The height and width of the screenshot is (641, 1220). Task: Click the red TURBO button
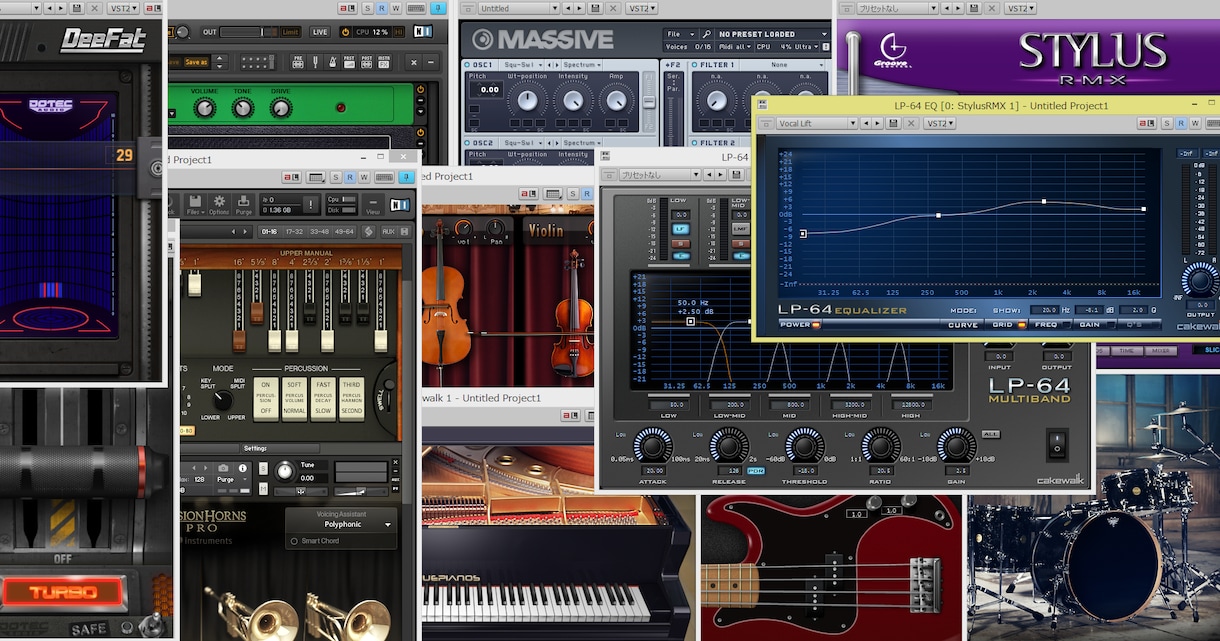tap(62, 592)
